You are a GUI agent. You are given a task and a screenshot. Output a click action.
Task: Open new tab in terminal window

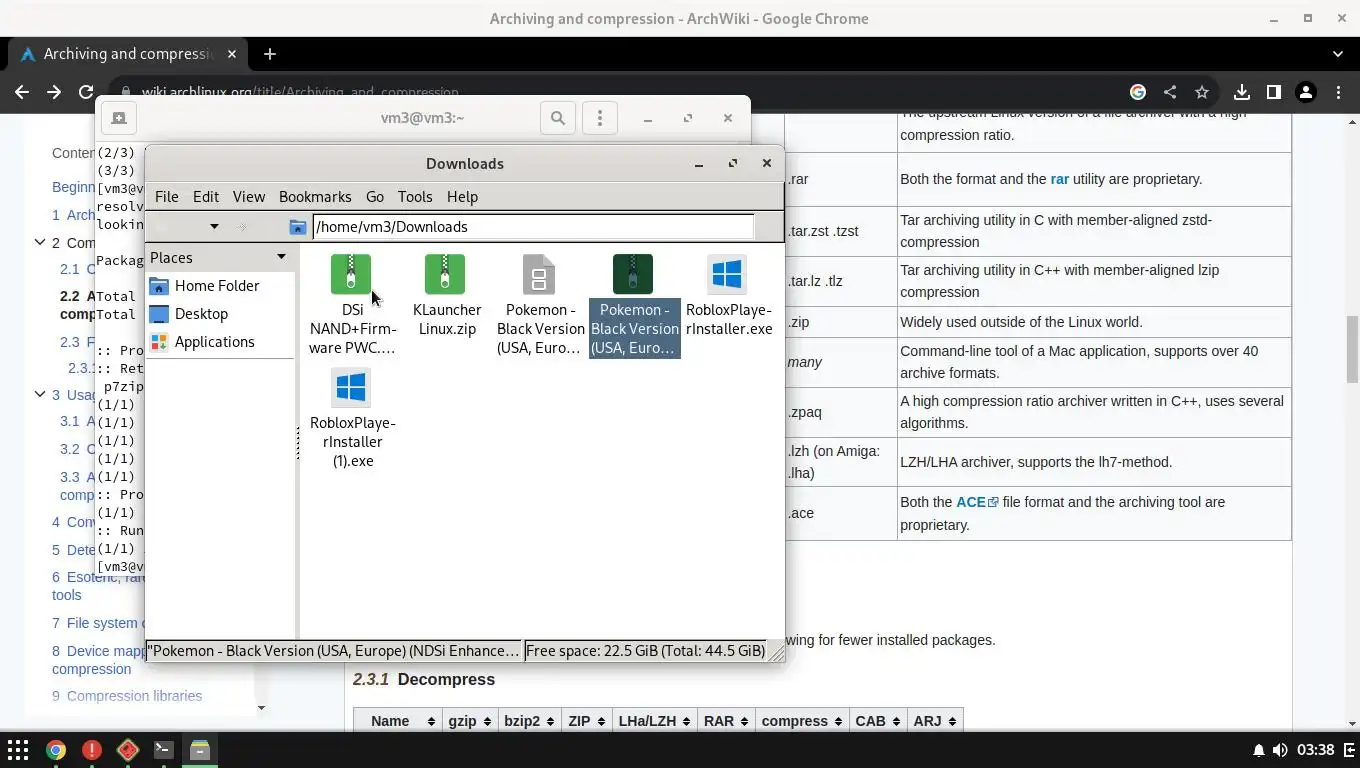[x=118, y=118]
